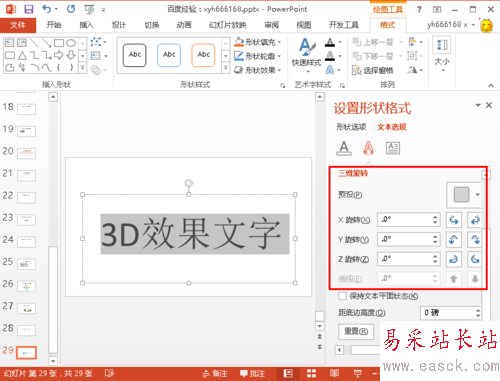Open the 预设 3D rotation preset dropdown
500x381 pixels.
click(465, 195)
